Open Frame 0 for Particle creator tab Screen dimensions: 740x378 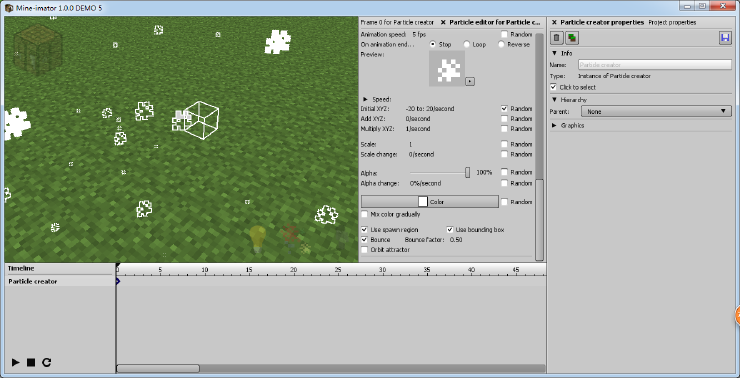coord(397,22)
